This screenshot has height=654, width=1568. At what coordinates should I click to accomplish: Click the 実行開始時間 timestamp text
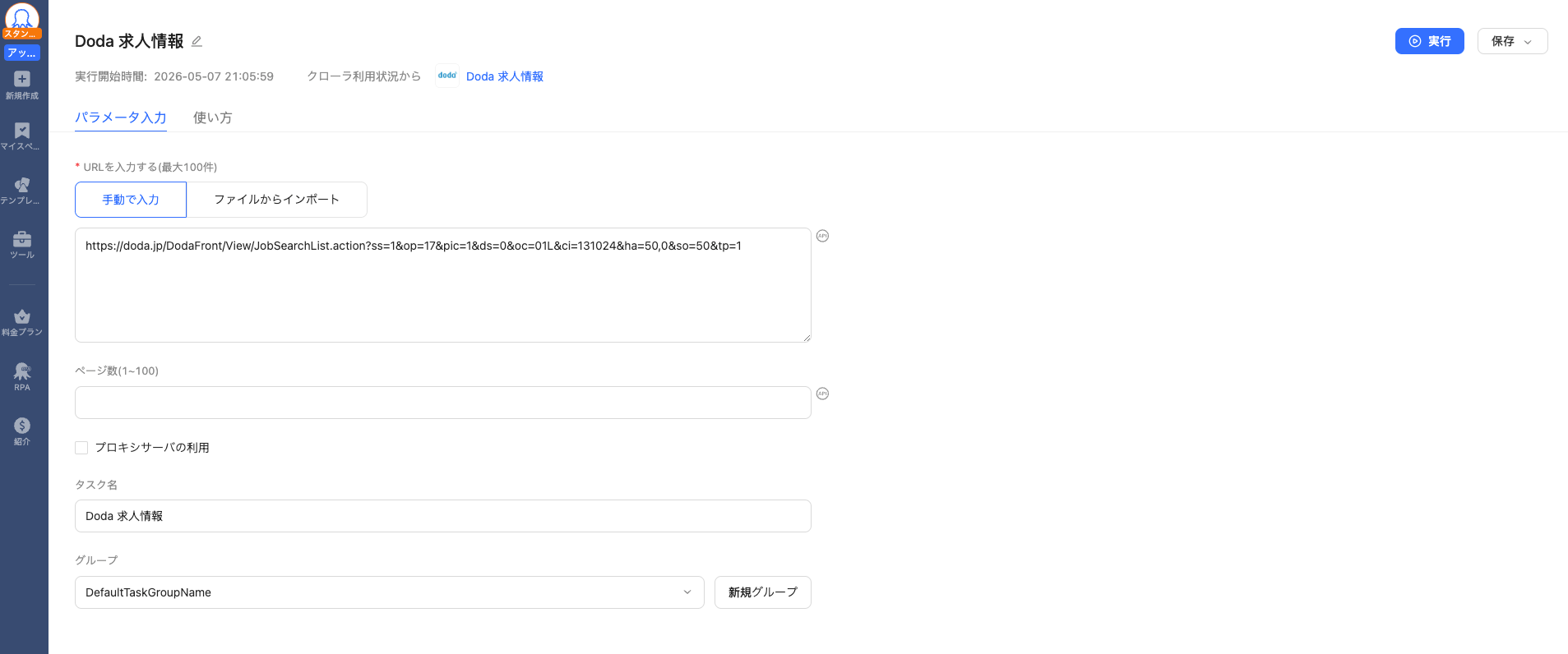174,76
